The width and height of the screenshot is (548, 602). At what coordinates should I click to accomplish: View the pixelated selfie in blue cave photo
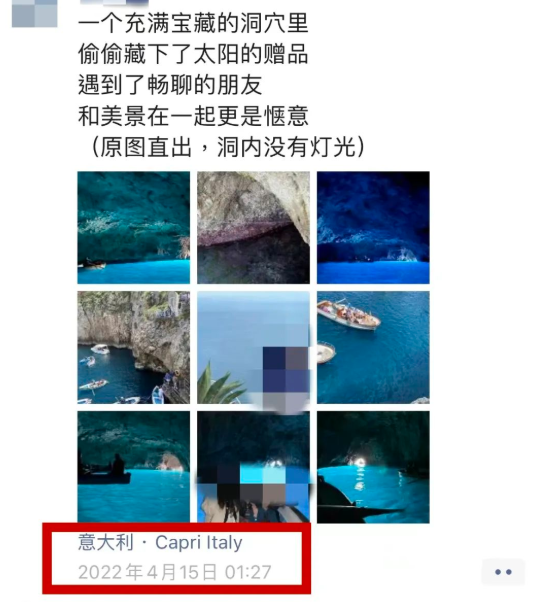[x=253, y=467]
